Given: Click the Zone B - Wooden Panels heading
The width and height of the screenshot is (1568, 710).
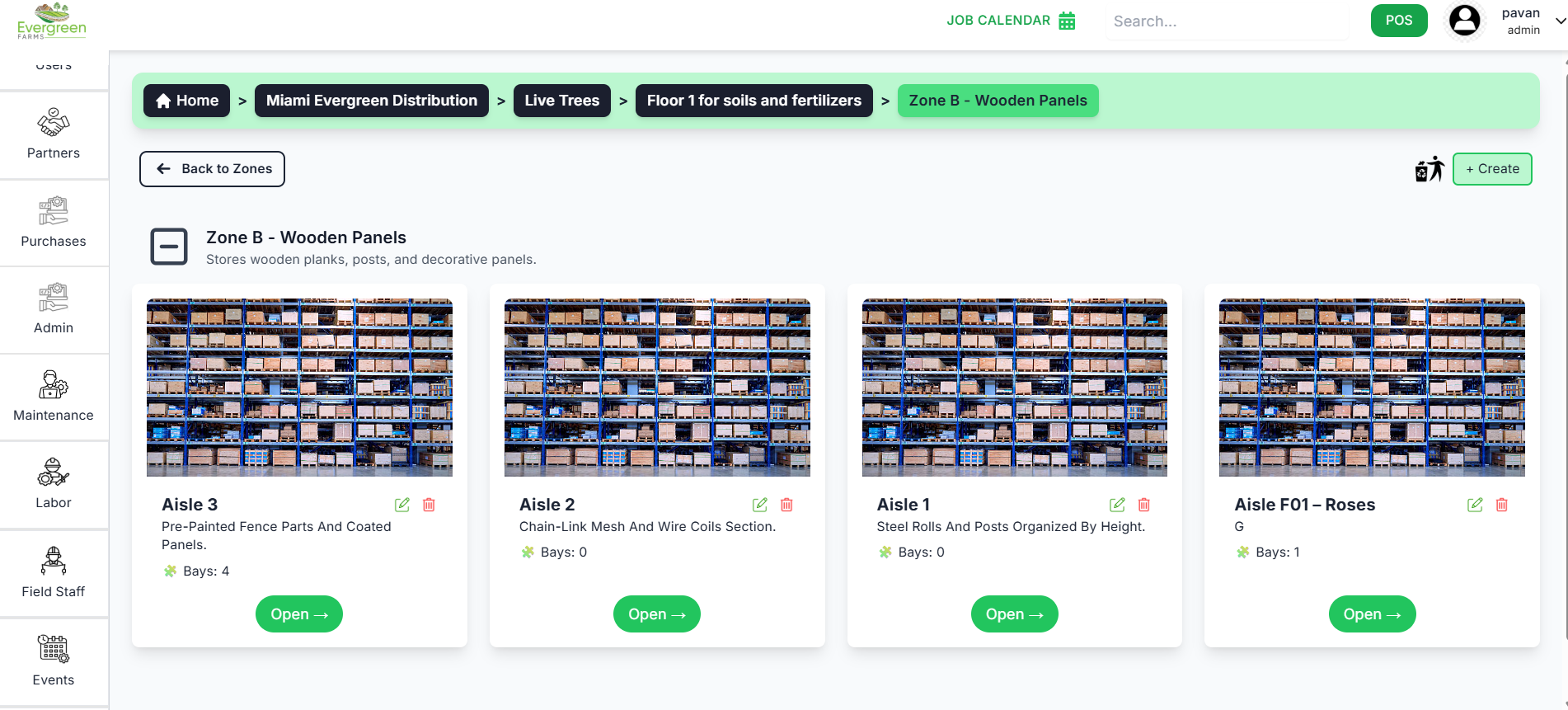Looking at the screenshot, I should (x=306, y=237).
